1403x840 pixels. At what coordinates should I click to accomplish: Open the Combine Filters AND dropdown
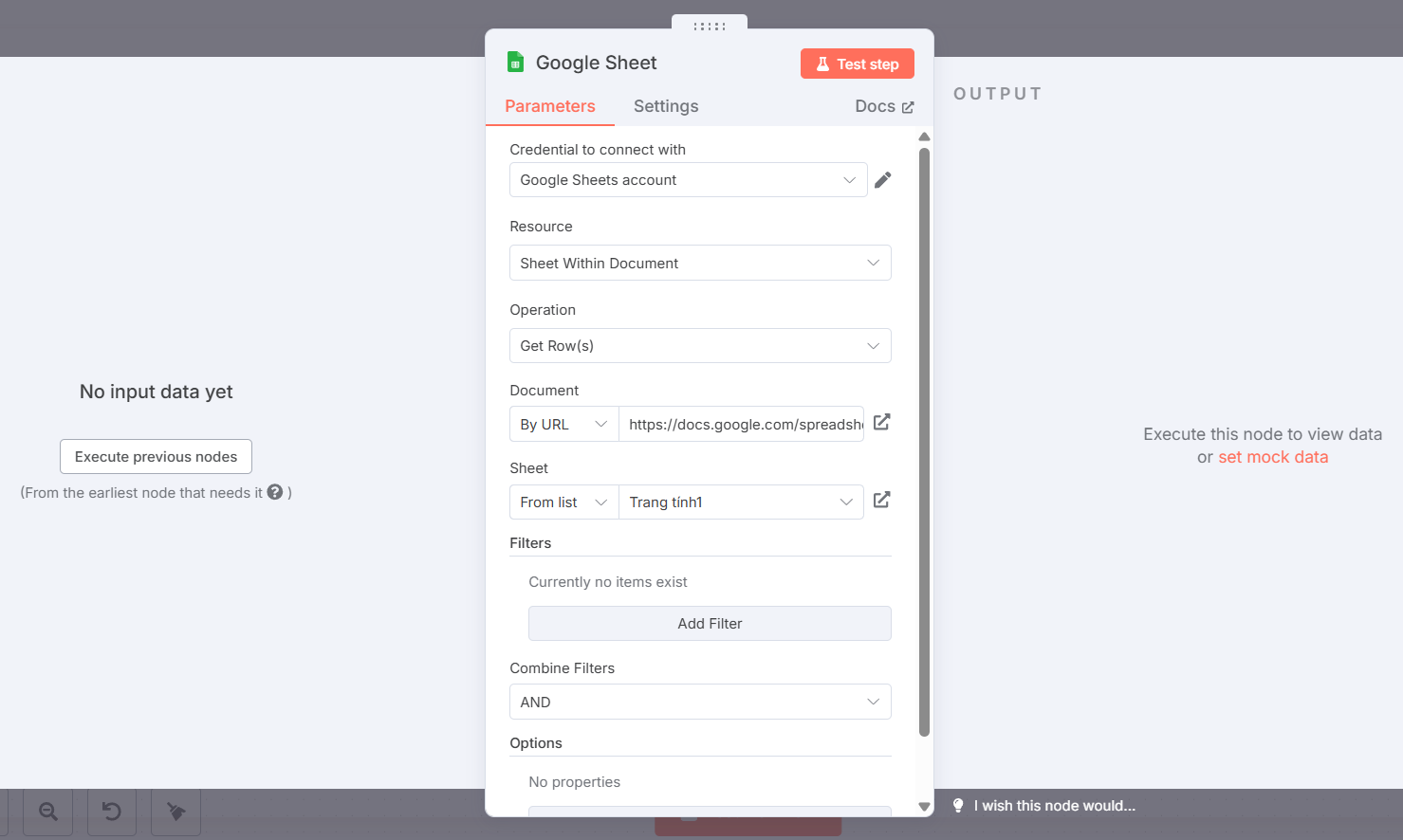point(700,702)
